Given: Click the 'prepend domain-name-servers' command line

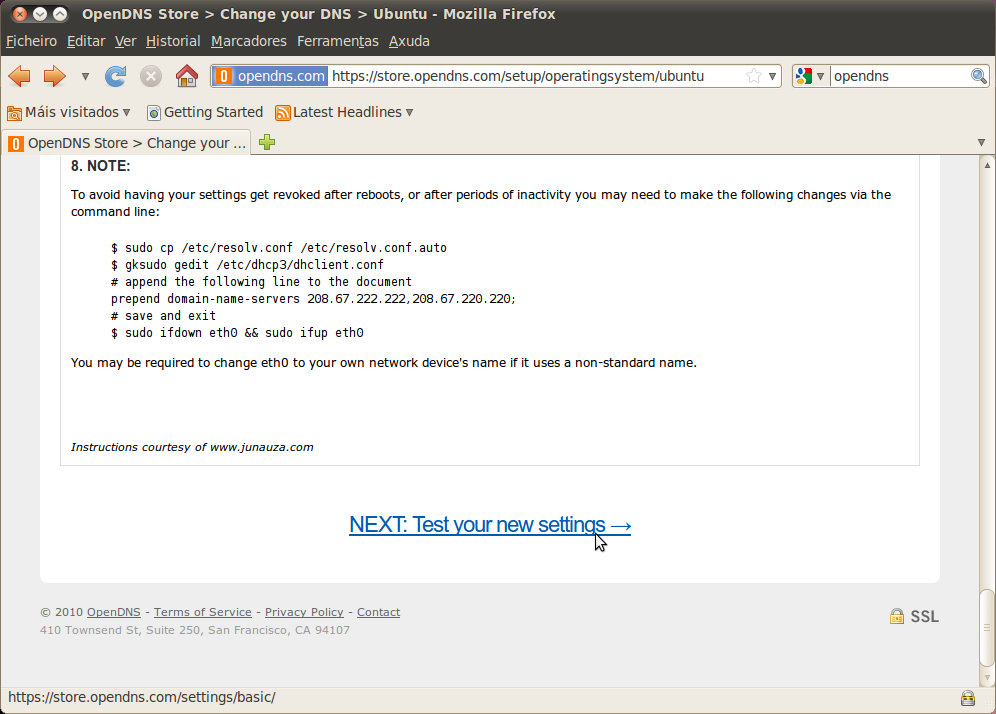Looking at the screenshot, I should point(313,299).
